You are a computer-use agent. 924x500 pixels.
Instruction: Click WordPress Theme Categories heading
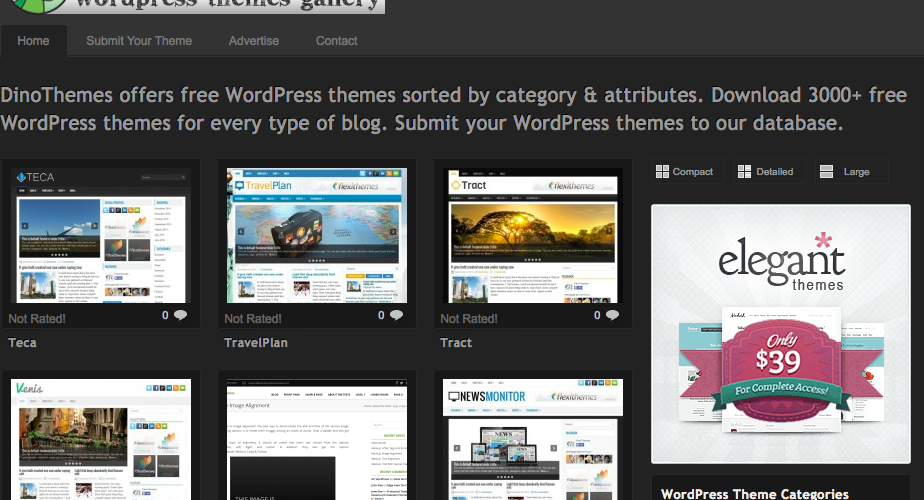coord(755,494)
